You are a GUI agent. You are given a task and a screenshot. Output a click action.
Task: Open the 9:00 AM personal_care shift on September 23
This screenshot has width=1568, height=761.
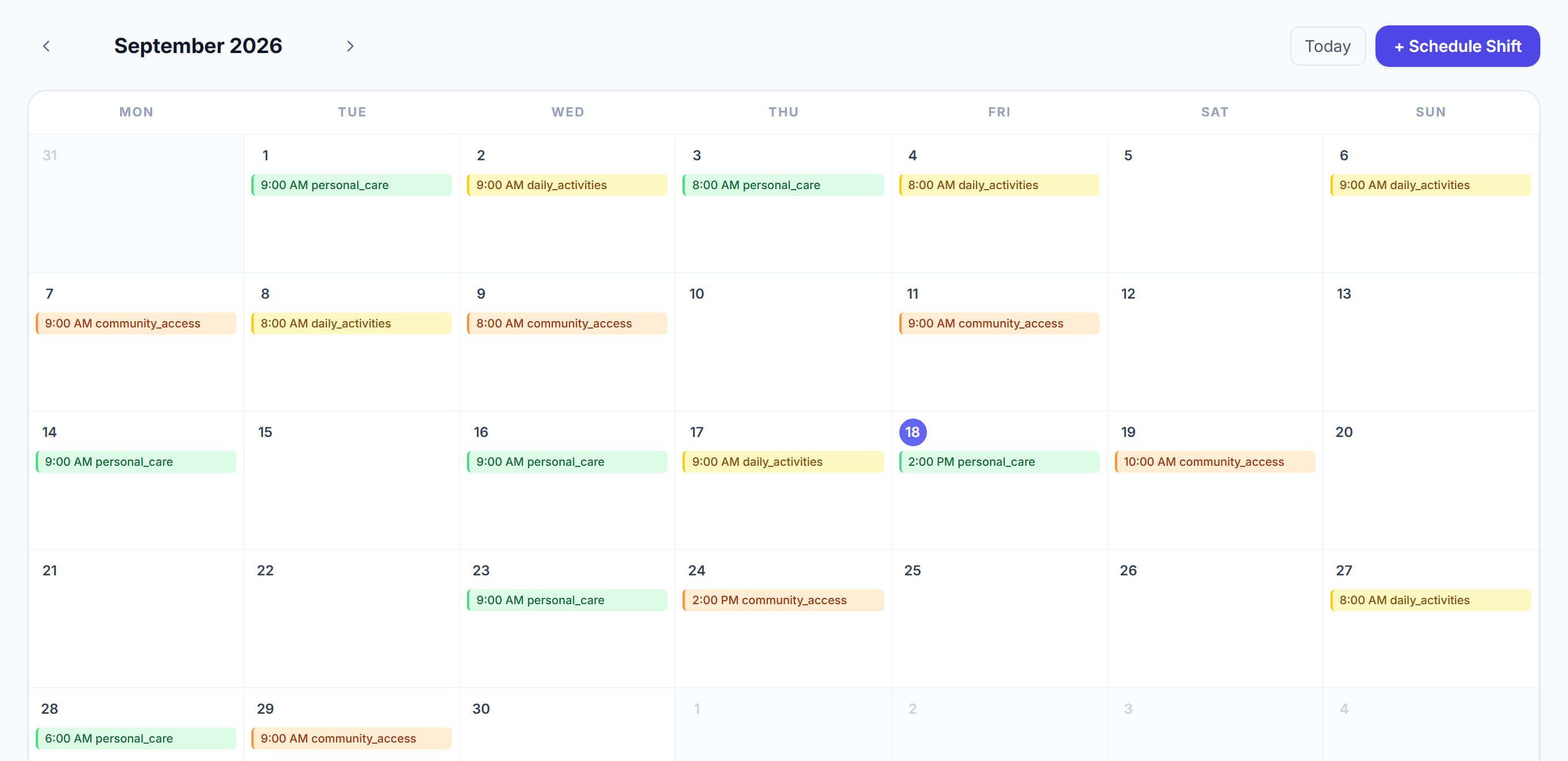[567, 600]
